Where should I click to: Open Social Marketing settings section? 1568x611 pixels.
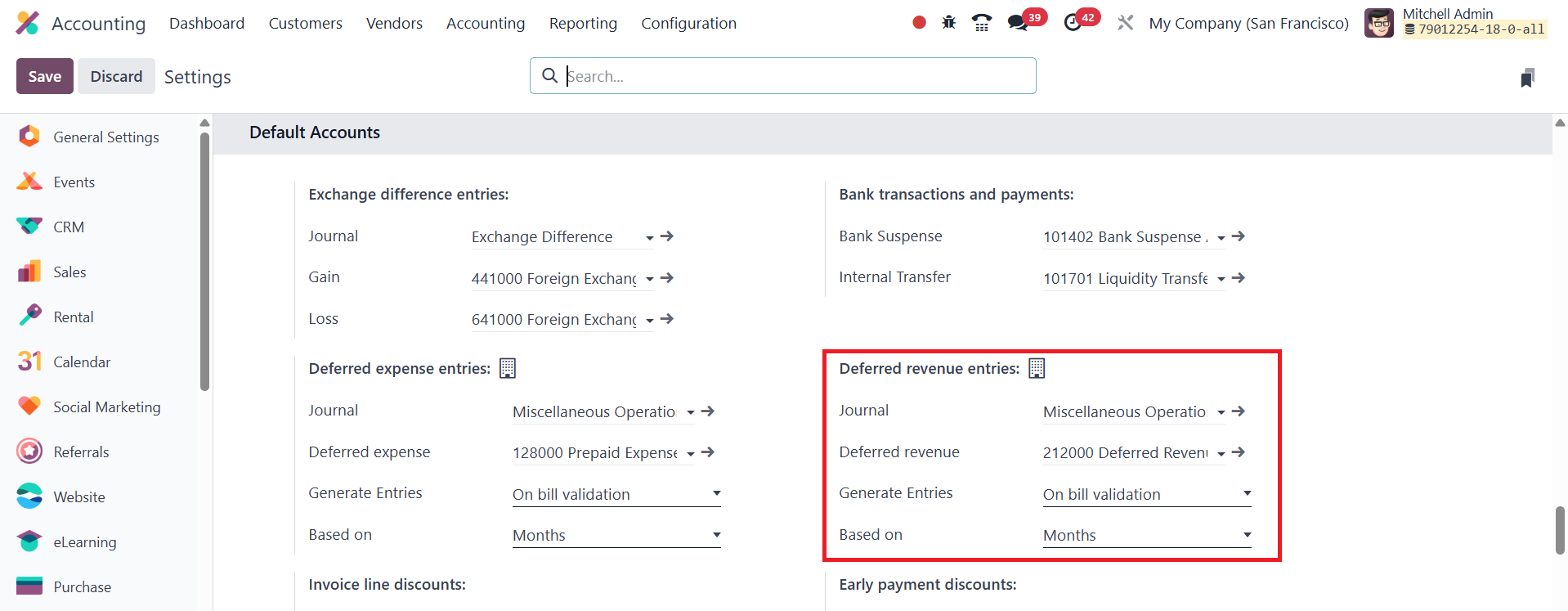[106, 407]
